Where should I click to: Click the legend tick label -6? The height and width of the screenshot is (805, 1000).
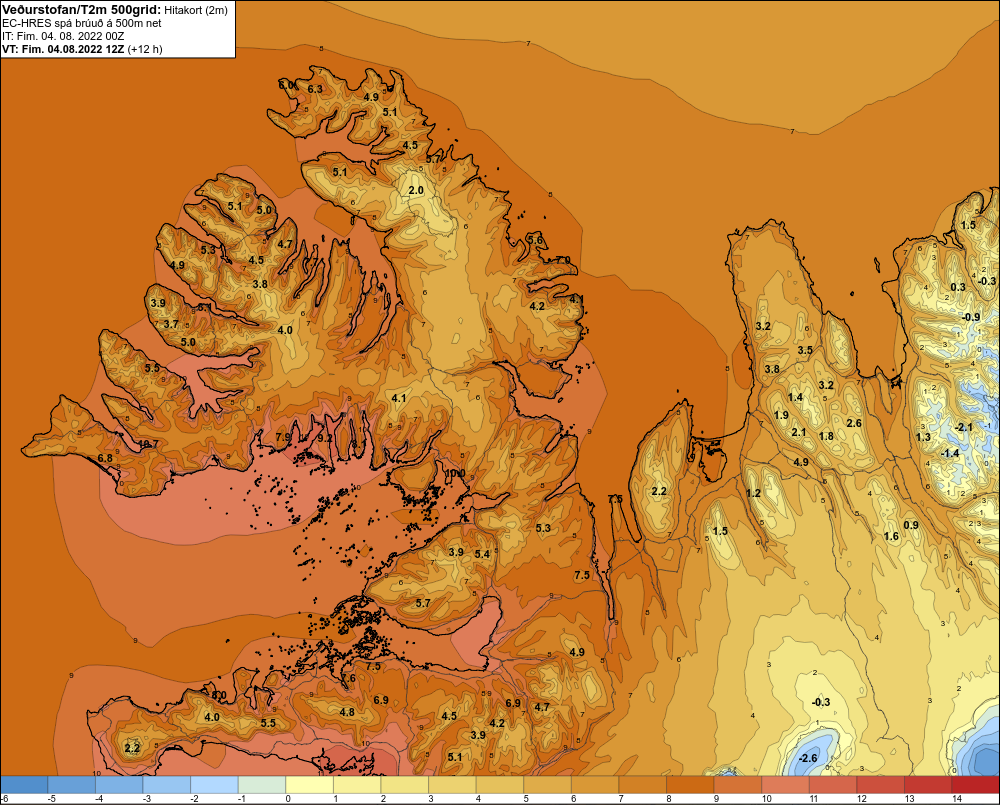4,799
